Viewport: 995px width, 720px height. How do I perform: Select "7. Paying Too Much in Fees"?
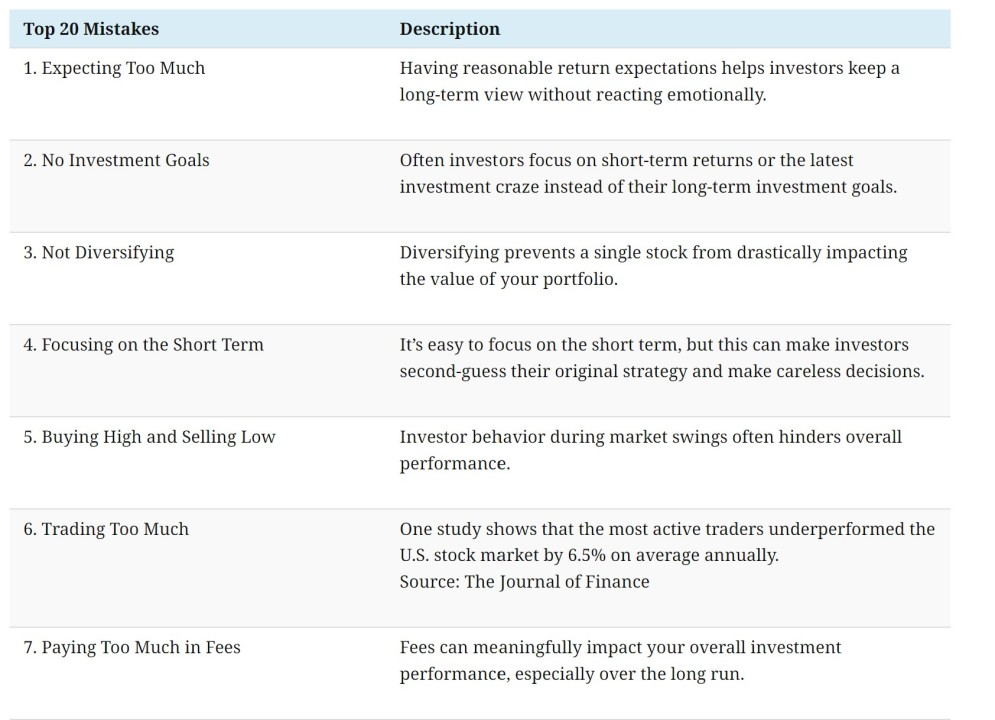tap(132, 647)
